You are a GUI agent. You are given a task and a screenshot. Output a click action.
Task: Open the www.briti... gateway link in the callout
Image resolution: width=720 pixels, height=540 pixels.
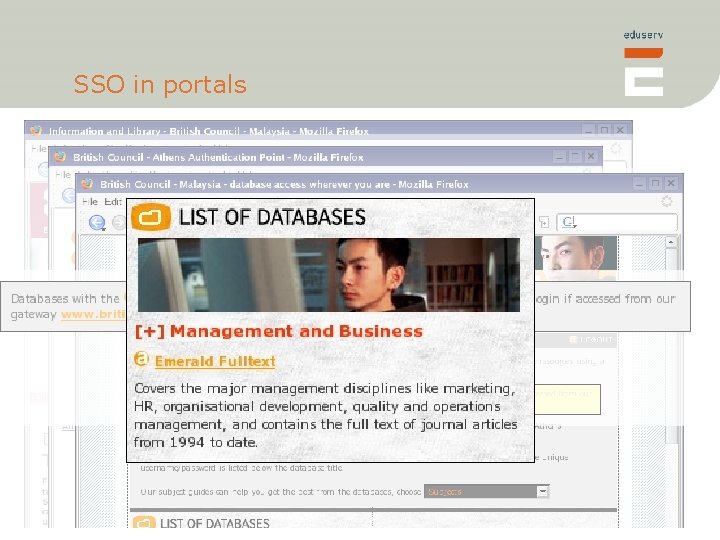[93, 315]
